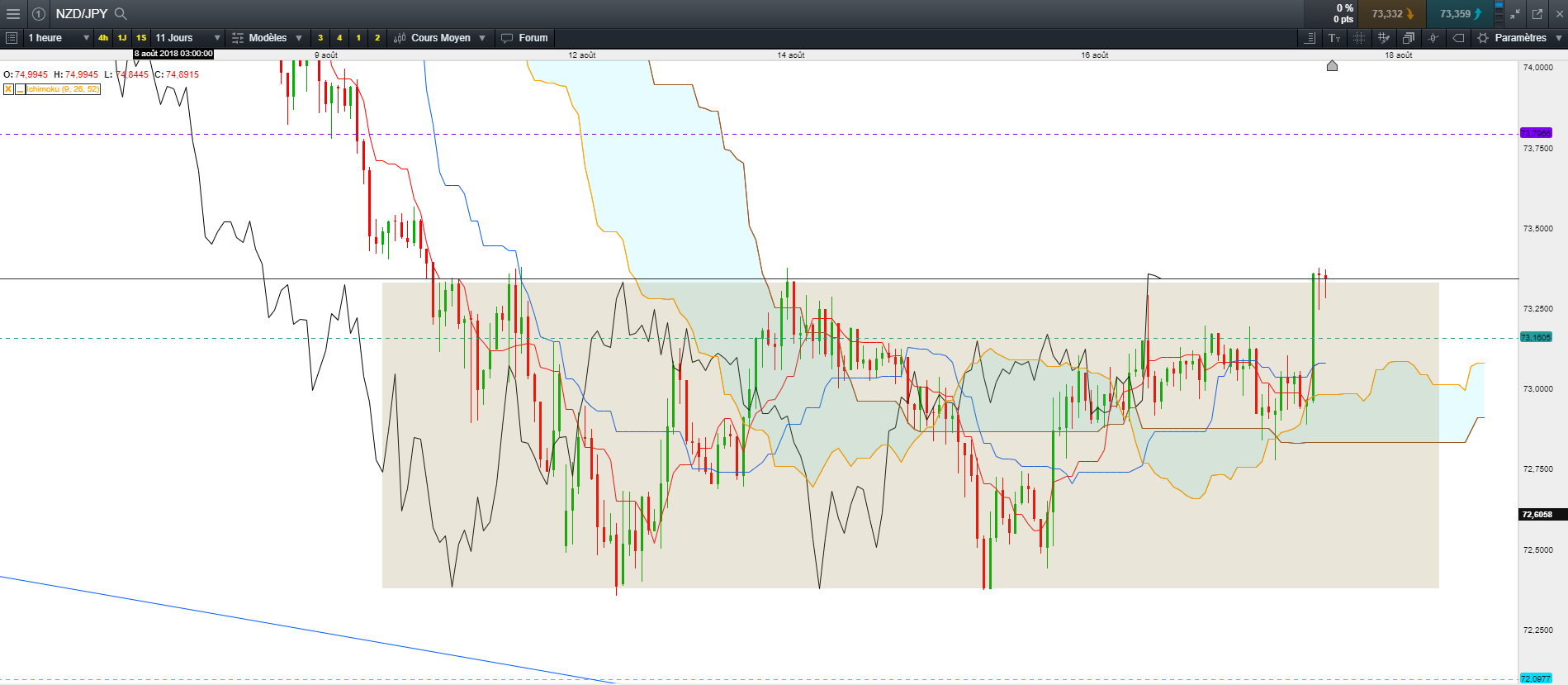The height and width of the screenshot is (685, 1568).
Task: Apply template shortcut 1
Action: 358,38
